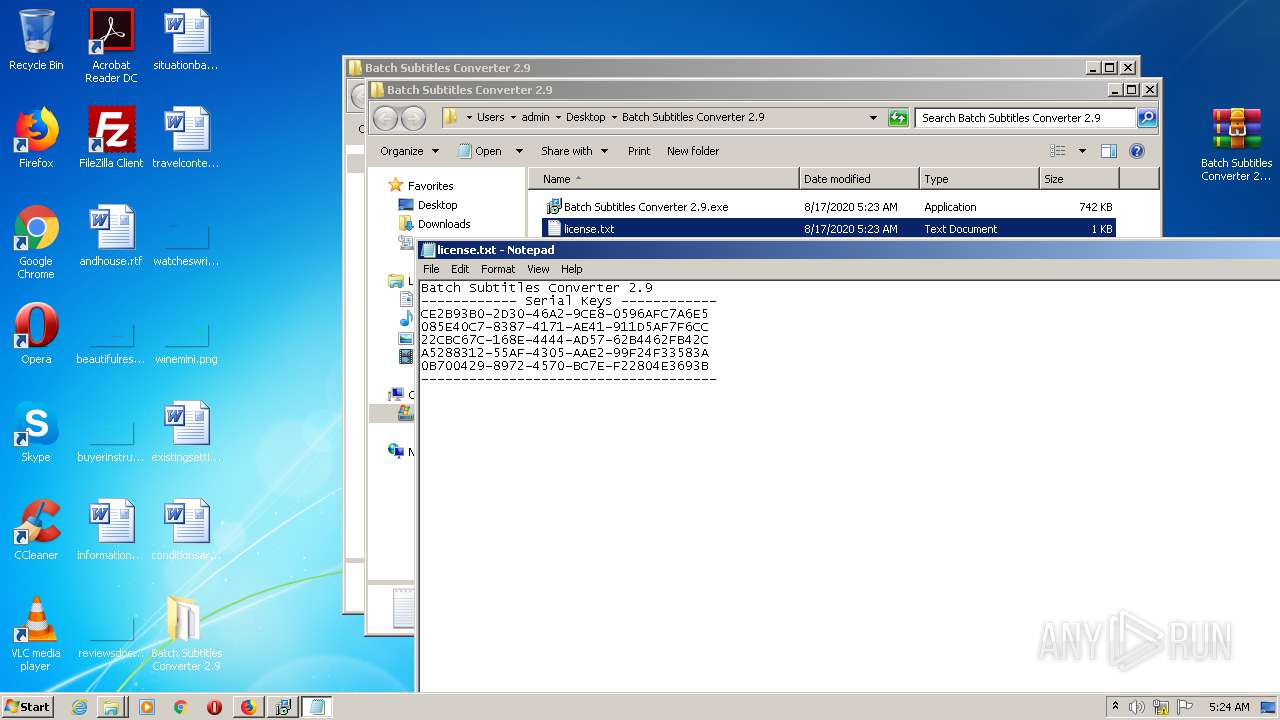The width and height of the screenshot is (1280, 720).
Task: Click the search magnifier button in Explorer
Action: pyautogui.click(x=1147, y=117)
